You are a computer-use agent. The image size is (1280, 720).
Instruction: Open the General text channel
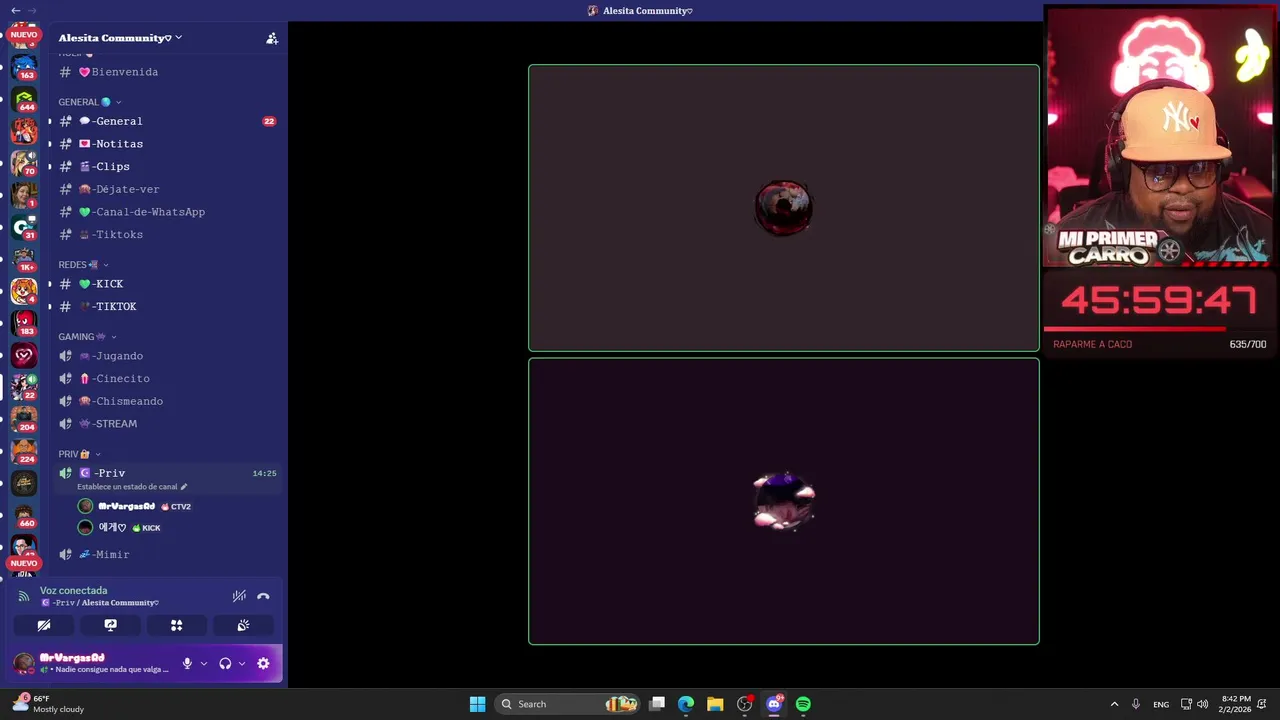pyautogui.click(x=167, y=121)
